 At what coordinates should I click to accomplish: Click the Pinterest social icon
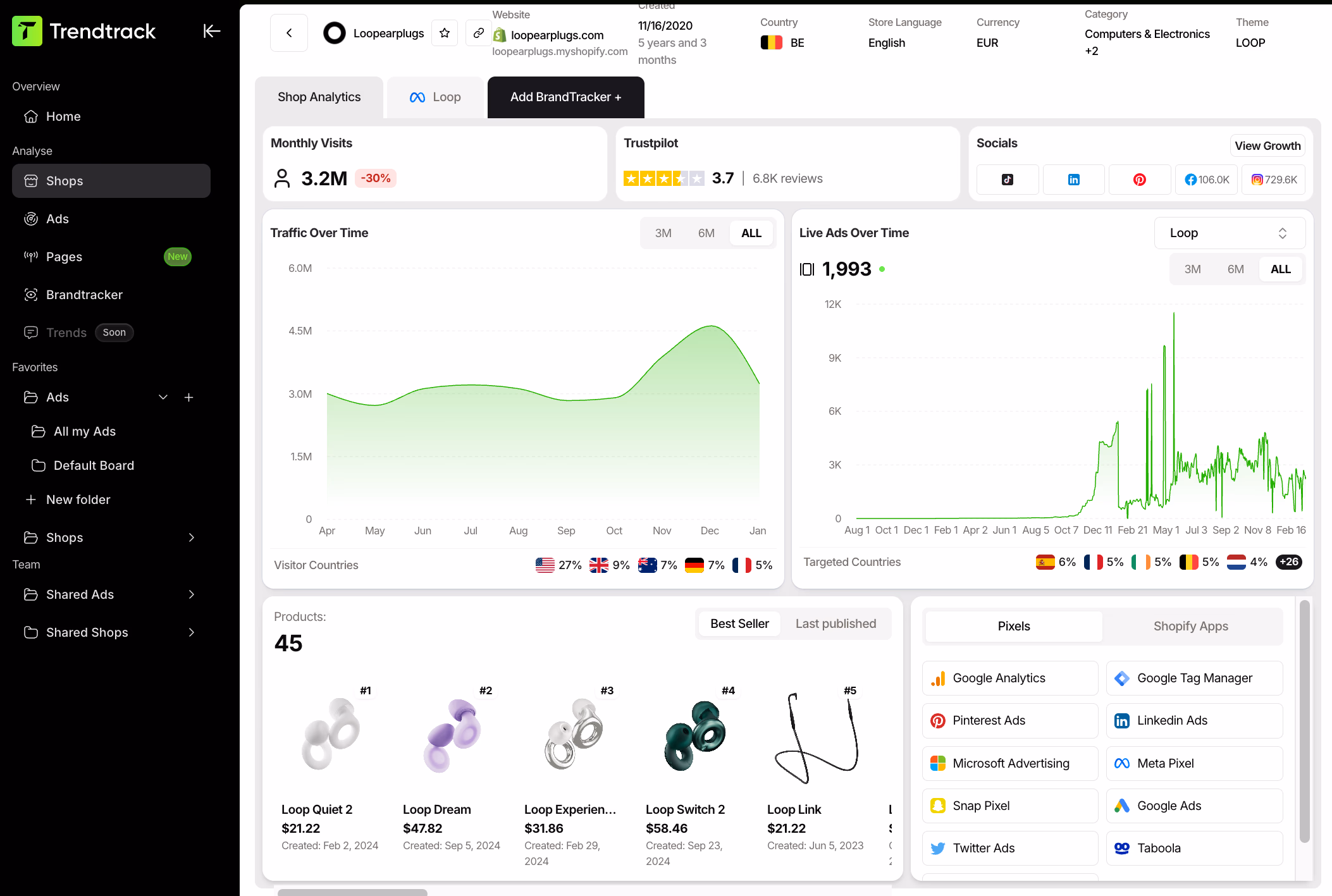1140,180
